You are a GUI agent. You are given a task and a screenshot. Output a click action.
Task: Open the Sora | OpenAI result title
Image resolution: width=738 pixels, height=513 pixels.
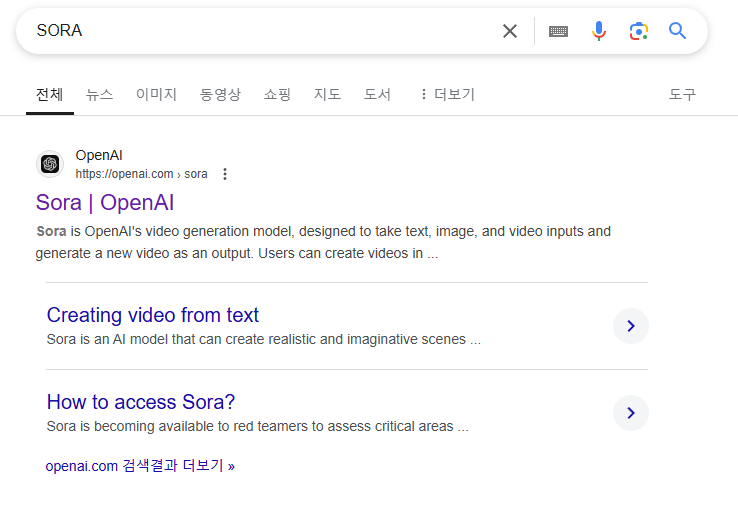pyautogui.click(x=105, y=203)
